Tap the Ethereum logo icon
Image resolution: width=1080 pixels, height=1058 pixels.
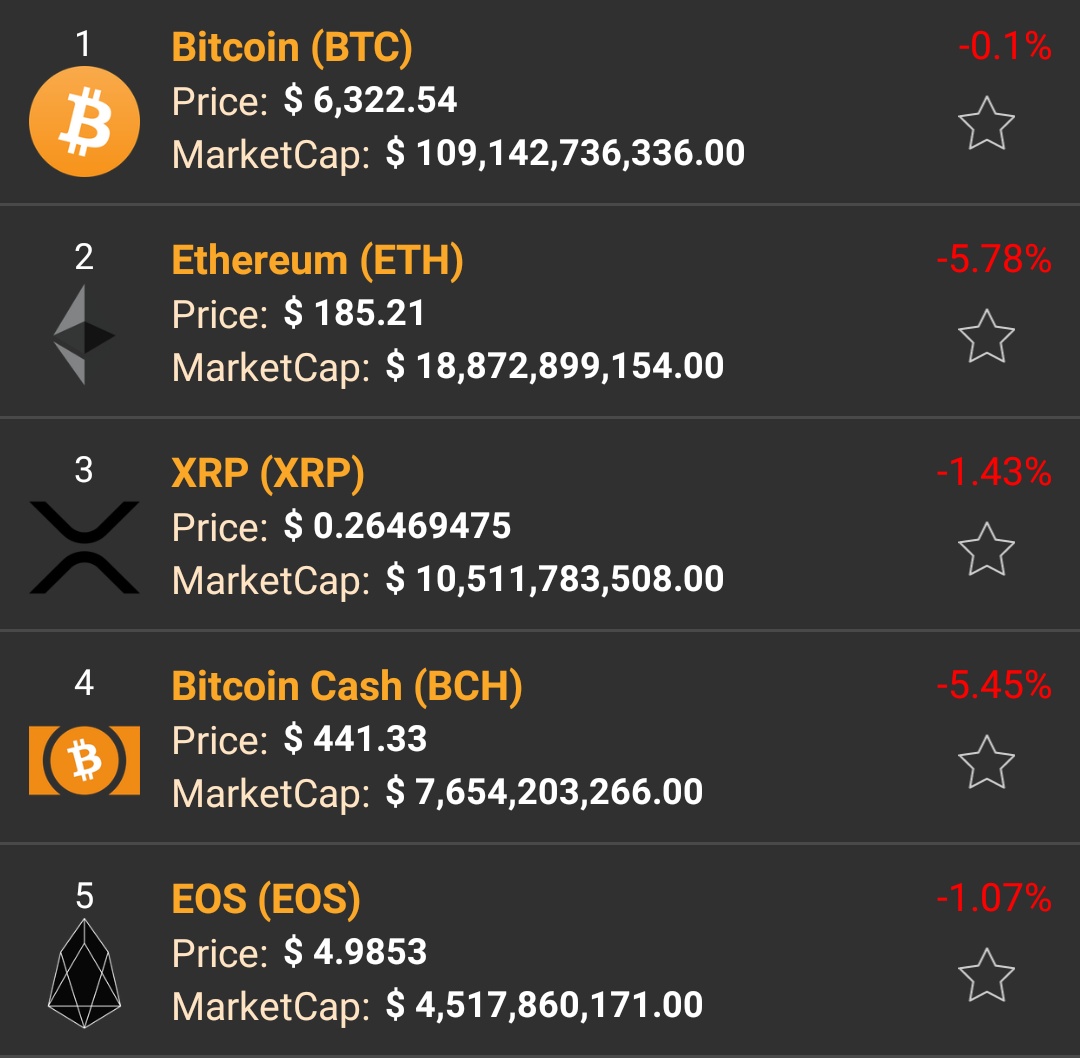click(84, 332)
